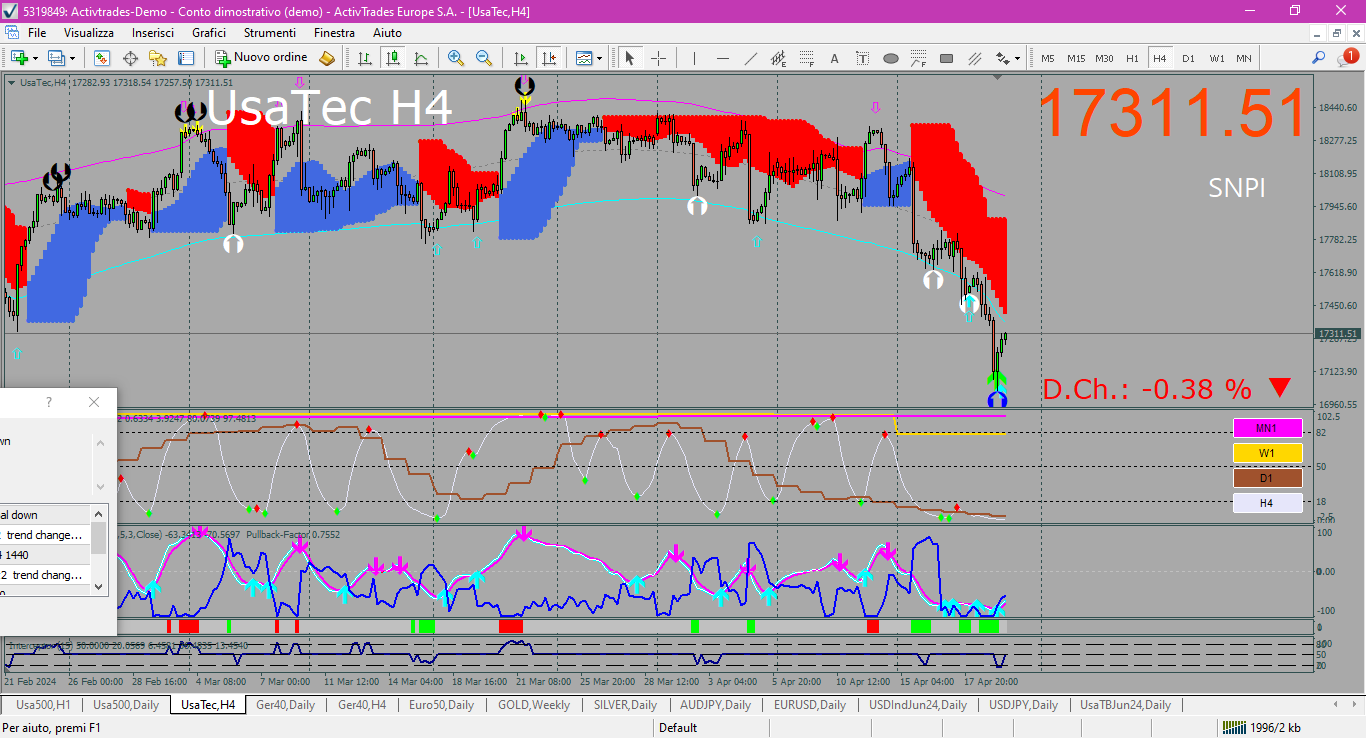
Task: Toggle chart shift
Action: (548, 58)
